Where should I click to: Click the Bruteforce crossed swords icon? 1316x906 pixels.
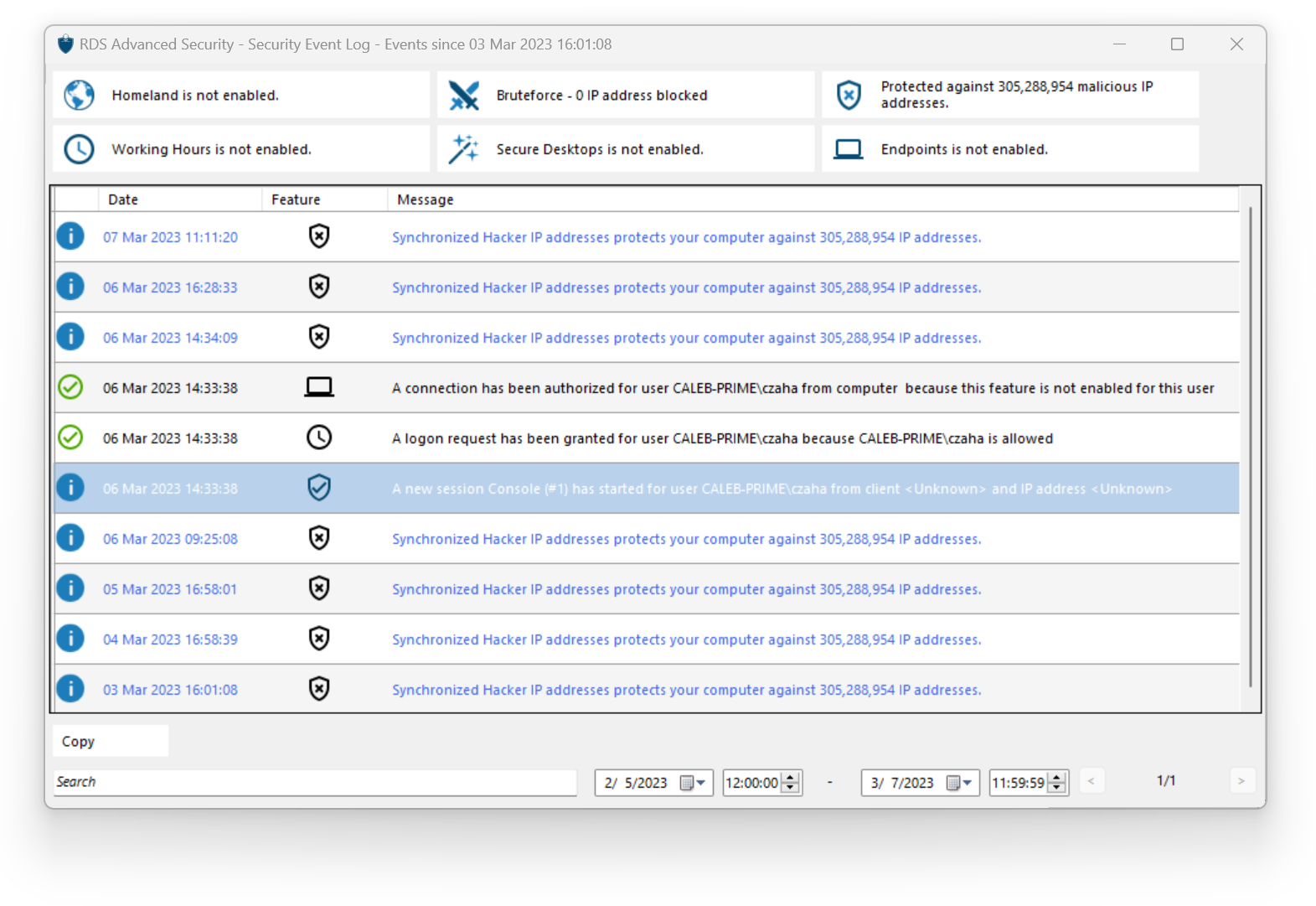pyautogui.click(x=463, y=95)
